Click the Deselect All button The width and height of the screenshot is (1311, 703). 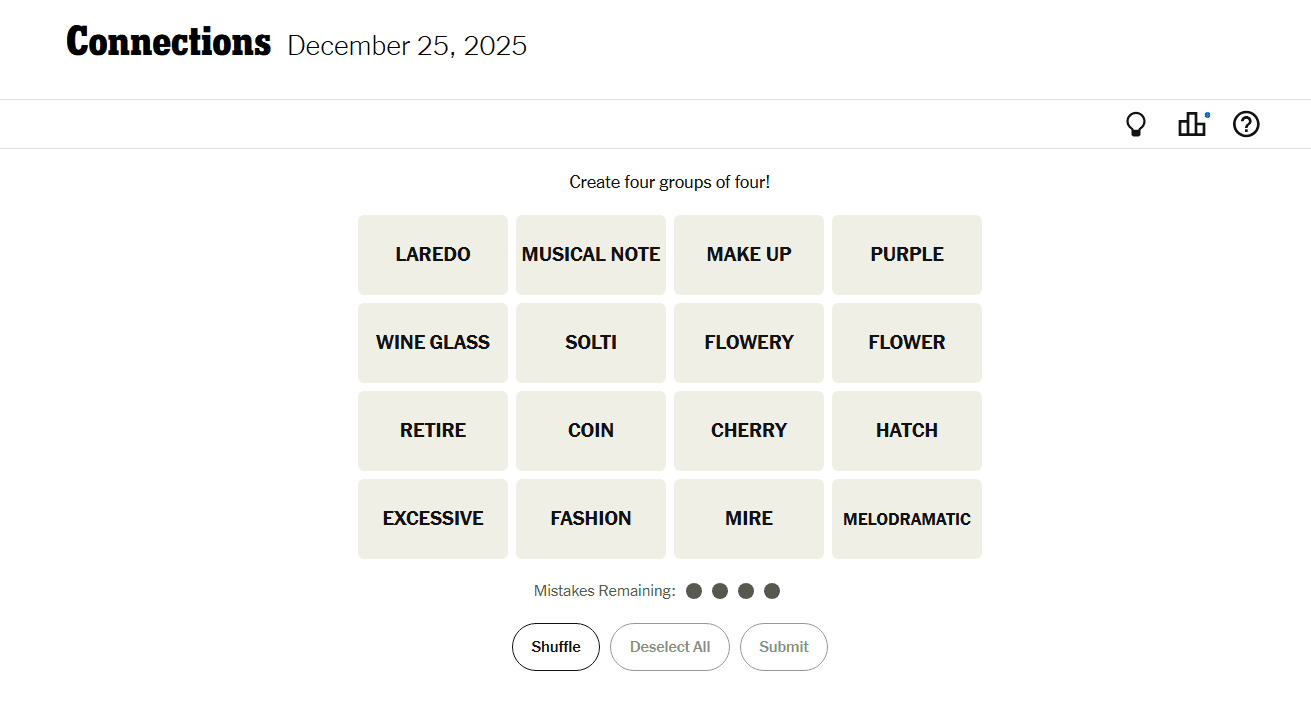point(670,647)
